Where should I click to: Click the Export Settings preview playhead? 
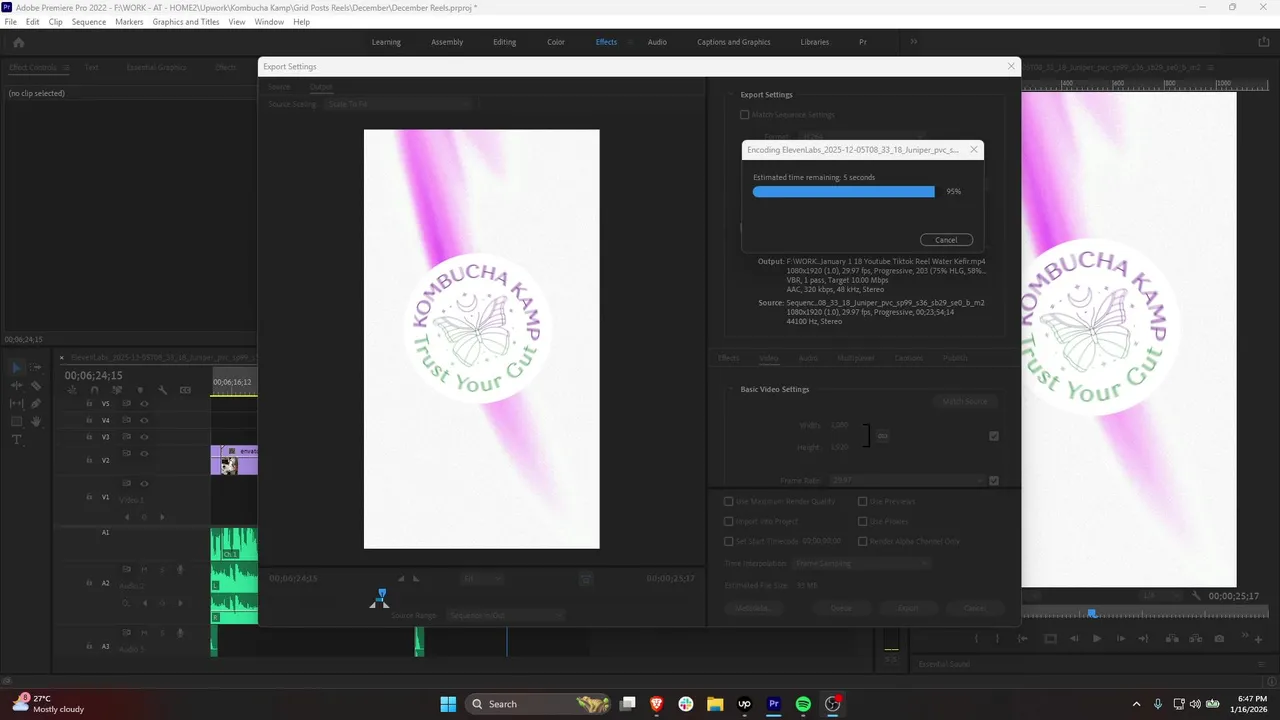(381, 594)
